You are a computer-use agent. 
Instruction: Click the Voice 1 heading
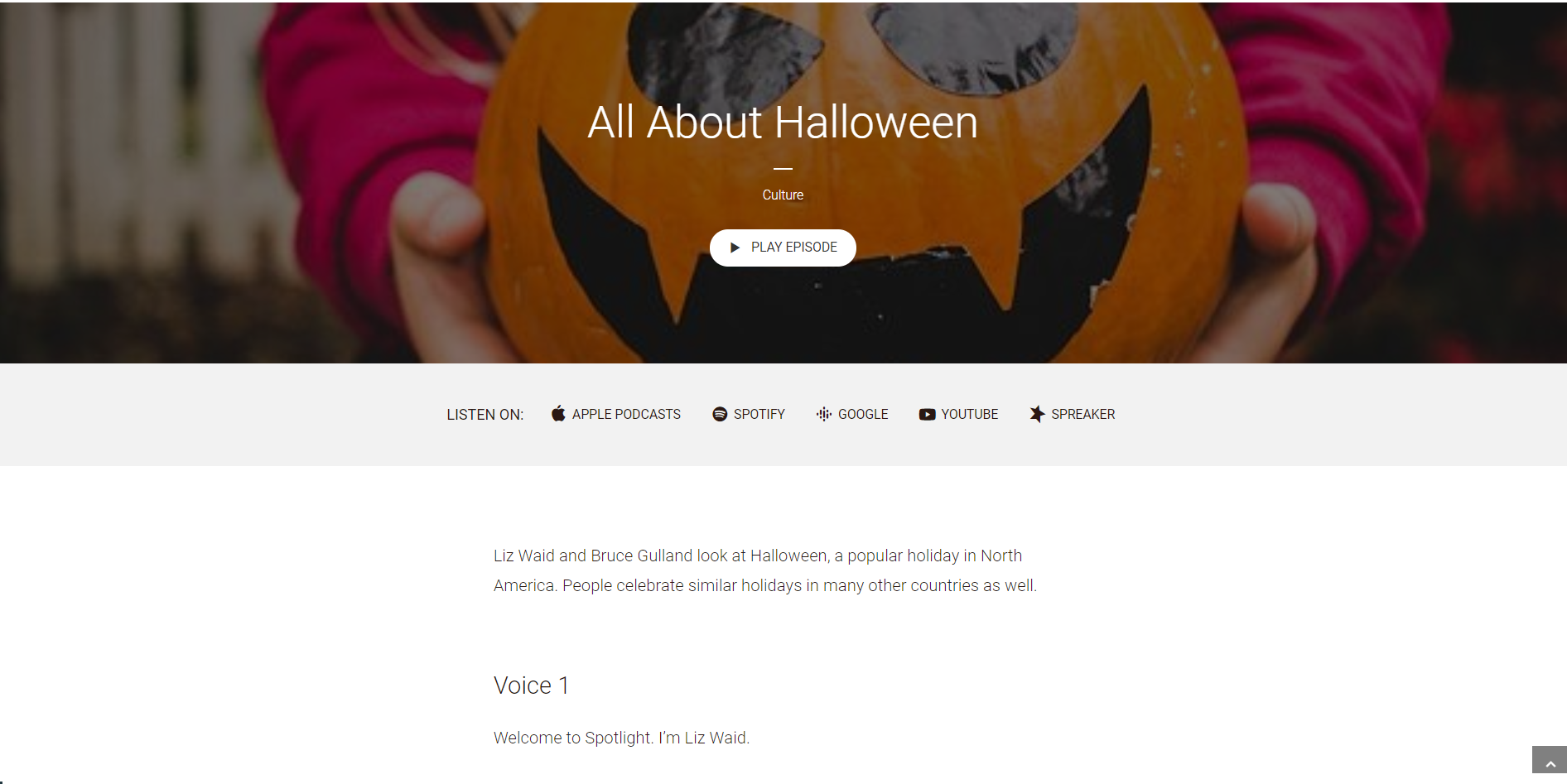[531, 685]
